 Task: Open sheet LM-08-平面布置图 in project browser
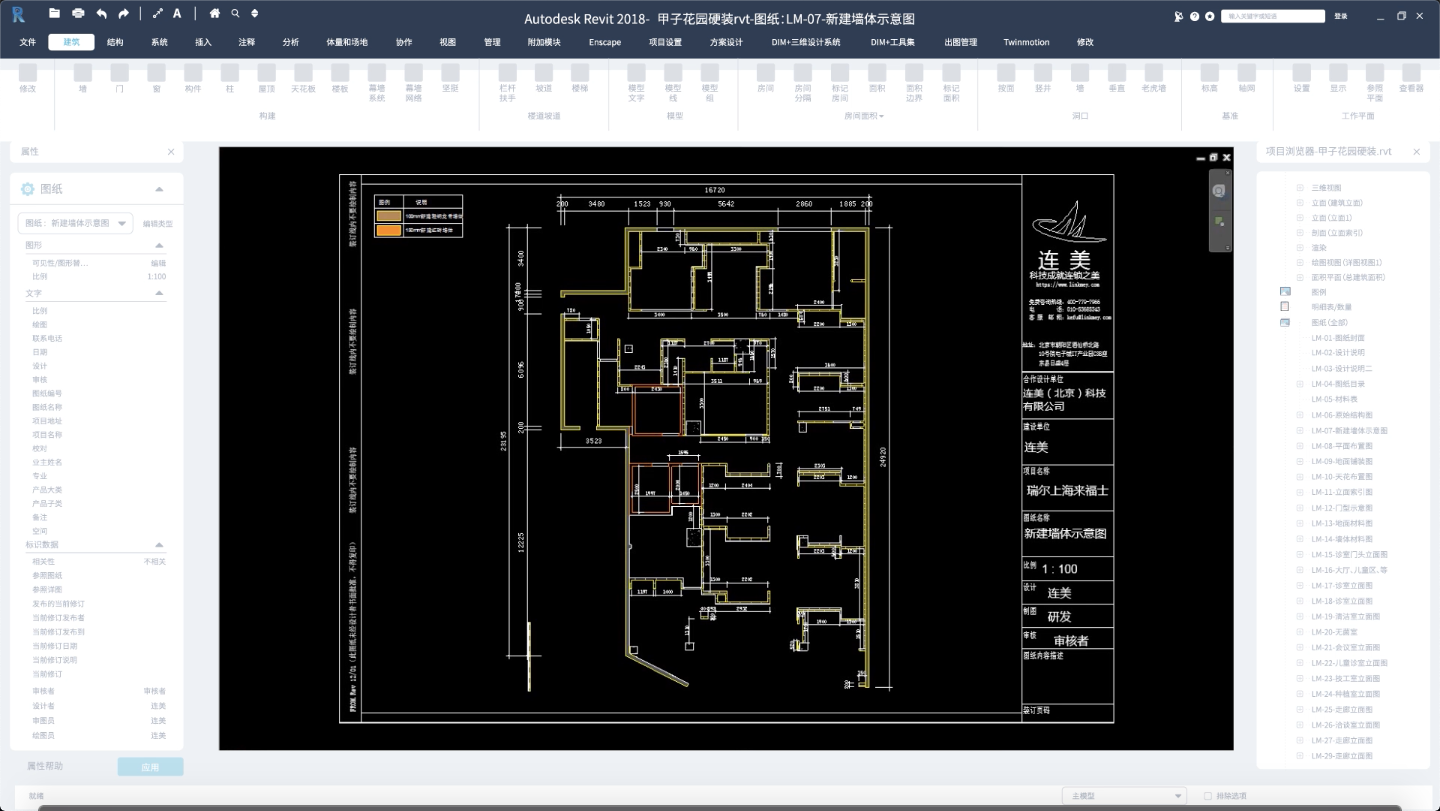pos(1348,446)
